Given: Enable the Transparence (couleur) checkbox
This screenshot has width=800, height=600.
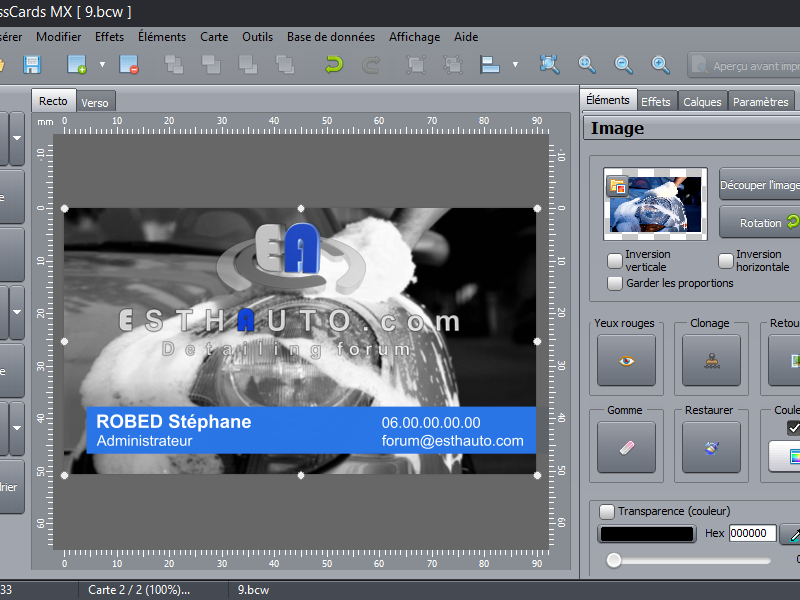Looking at the screenshot, I should 607,511.
